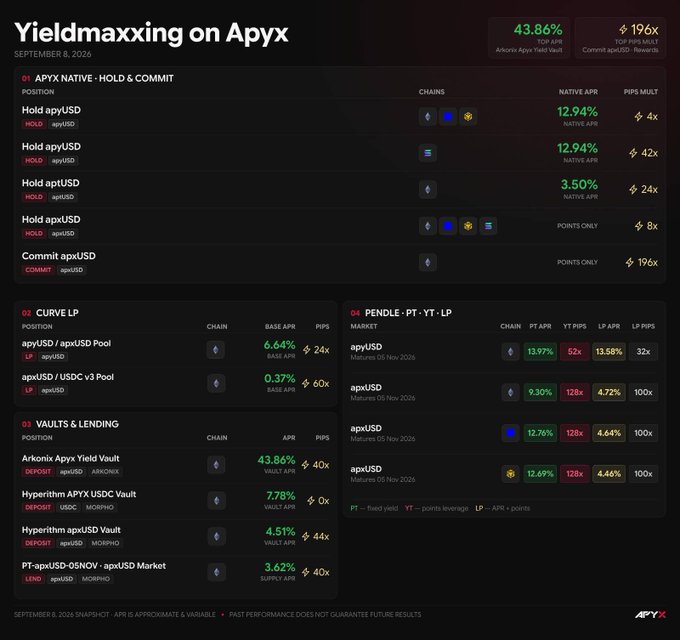Click the Ethereum icon for Arkonix Apyx Yield Vault
This screenshot has height=640, width=680.
pos(216,465)
